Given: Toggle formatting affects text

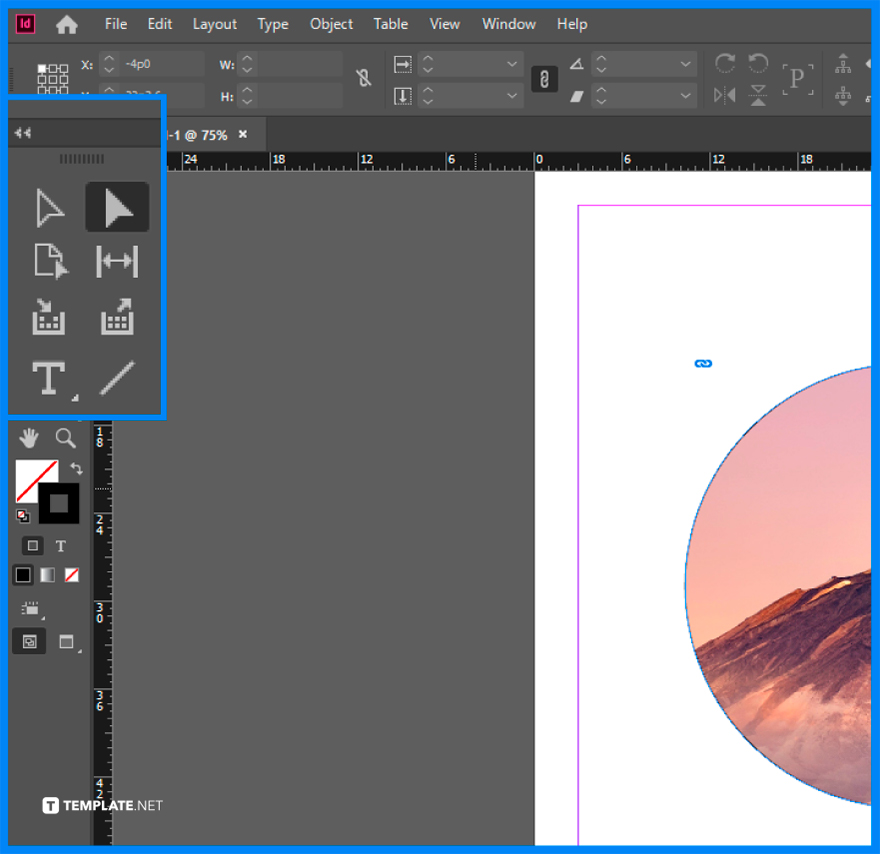Looking at the screenshot, I should pos(60,545).
